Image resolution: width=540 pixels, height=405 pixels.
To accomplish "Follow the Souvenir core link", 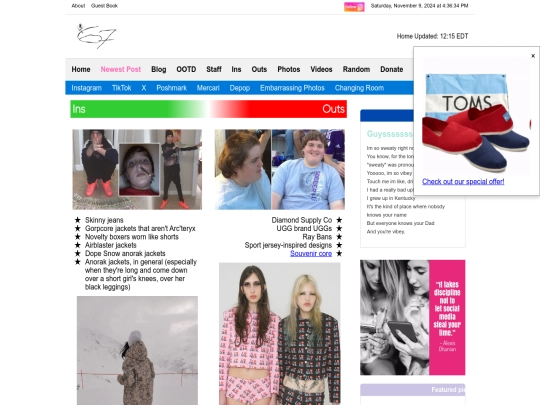I will coord(311,253).
